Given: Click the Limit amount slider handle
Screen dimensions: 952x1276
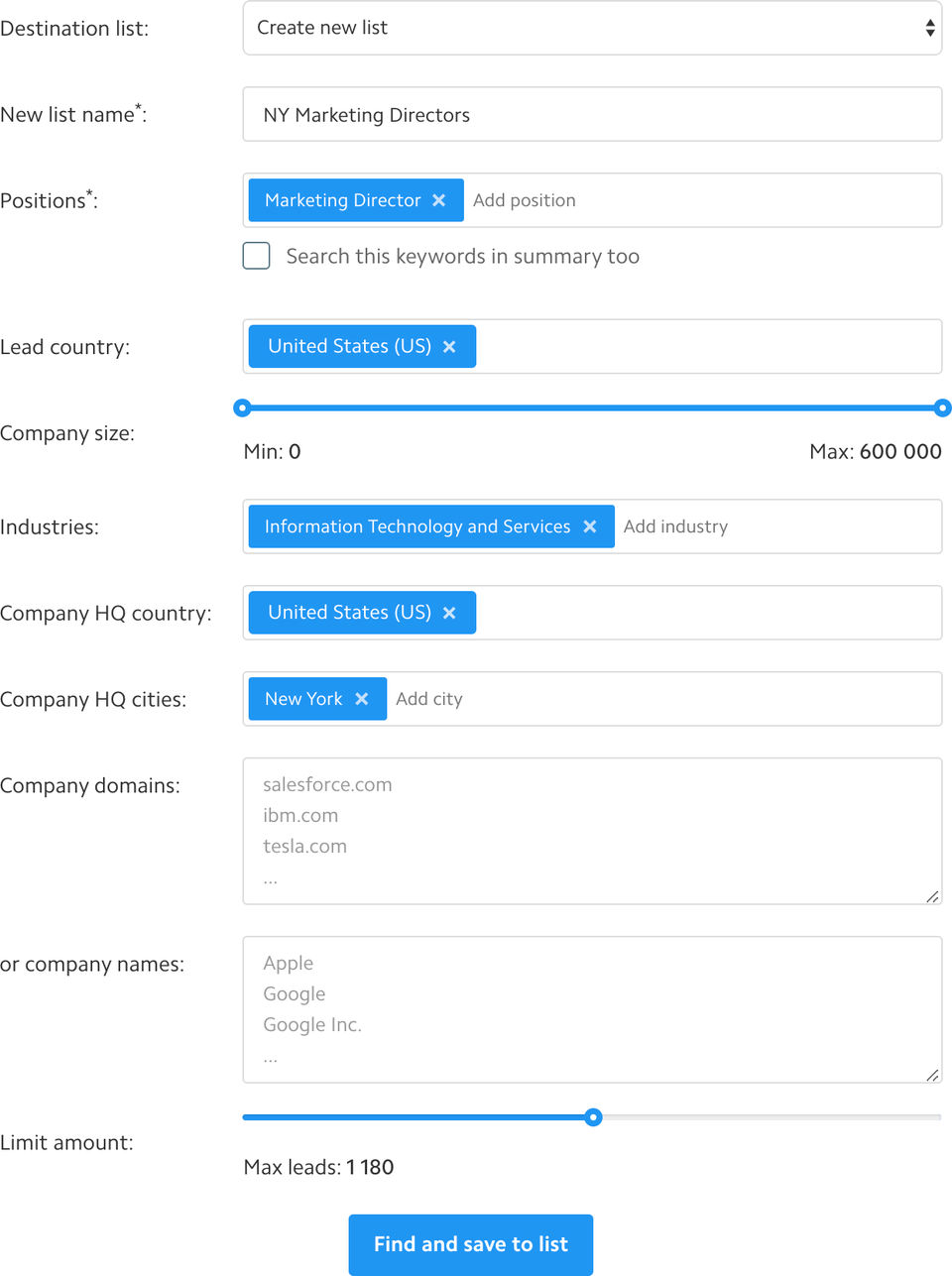Looking at the screenshot, I should tap(593, 1117).
